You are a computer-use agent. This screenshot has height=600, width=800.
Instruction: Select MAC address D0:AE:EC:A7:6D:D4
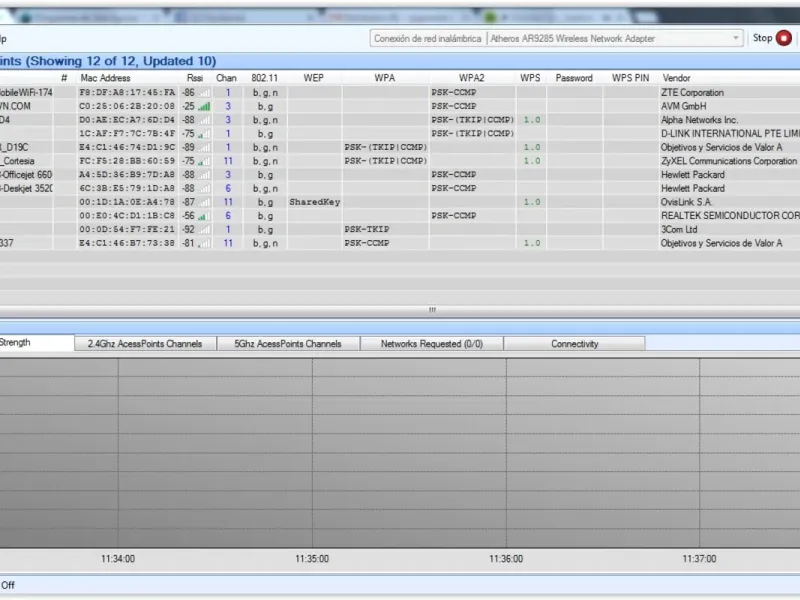click(127, 120)
